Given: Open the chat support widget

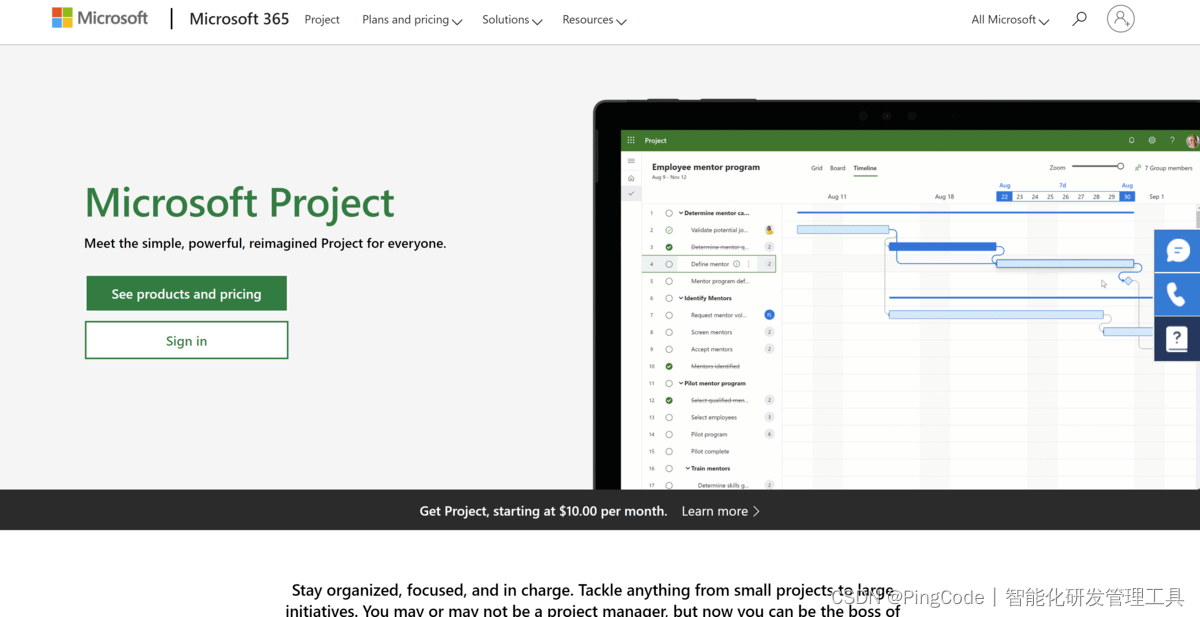Looking at the screenshot, I should tap(1178, 250).
